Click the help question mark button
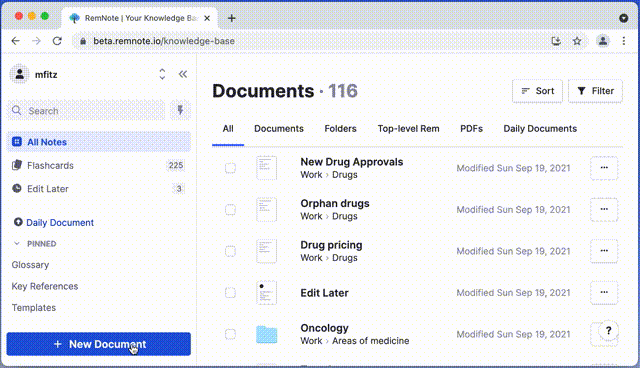This screenshot has width=640, height=368. tap(609, 330)
